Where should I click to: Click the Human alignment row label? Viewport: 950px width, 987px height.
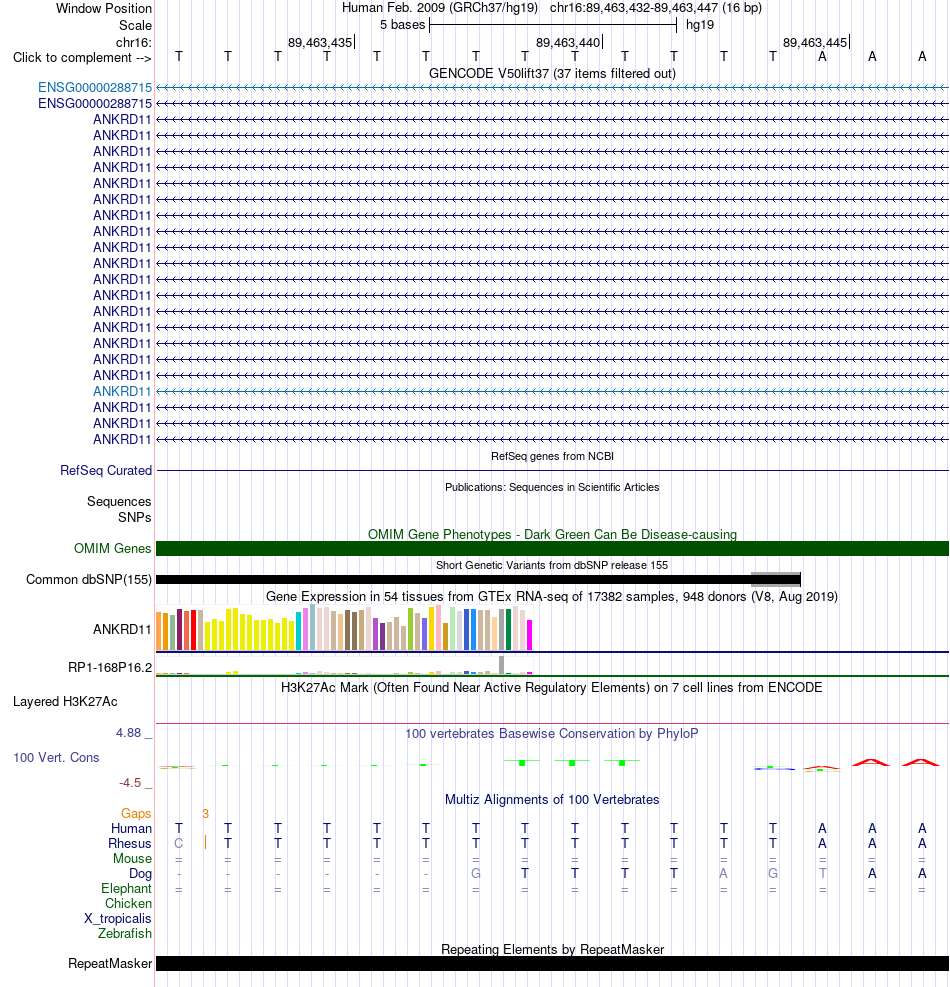point(132,829)
